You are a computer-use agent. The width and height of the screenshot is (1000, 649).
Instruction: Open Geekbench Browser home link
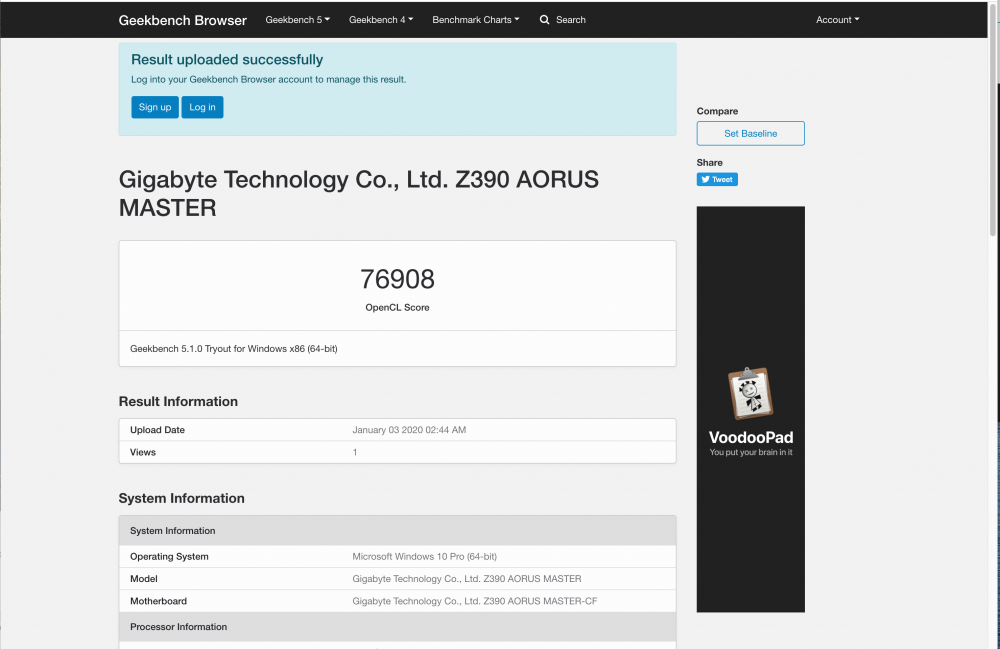pos(182,20)
